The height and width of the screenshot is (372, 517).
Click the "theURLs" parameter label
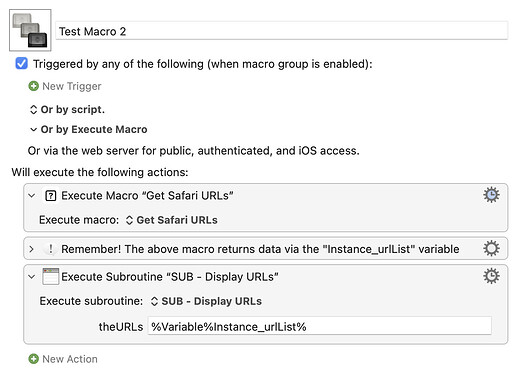tap(121, 327)
